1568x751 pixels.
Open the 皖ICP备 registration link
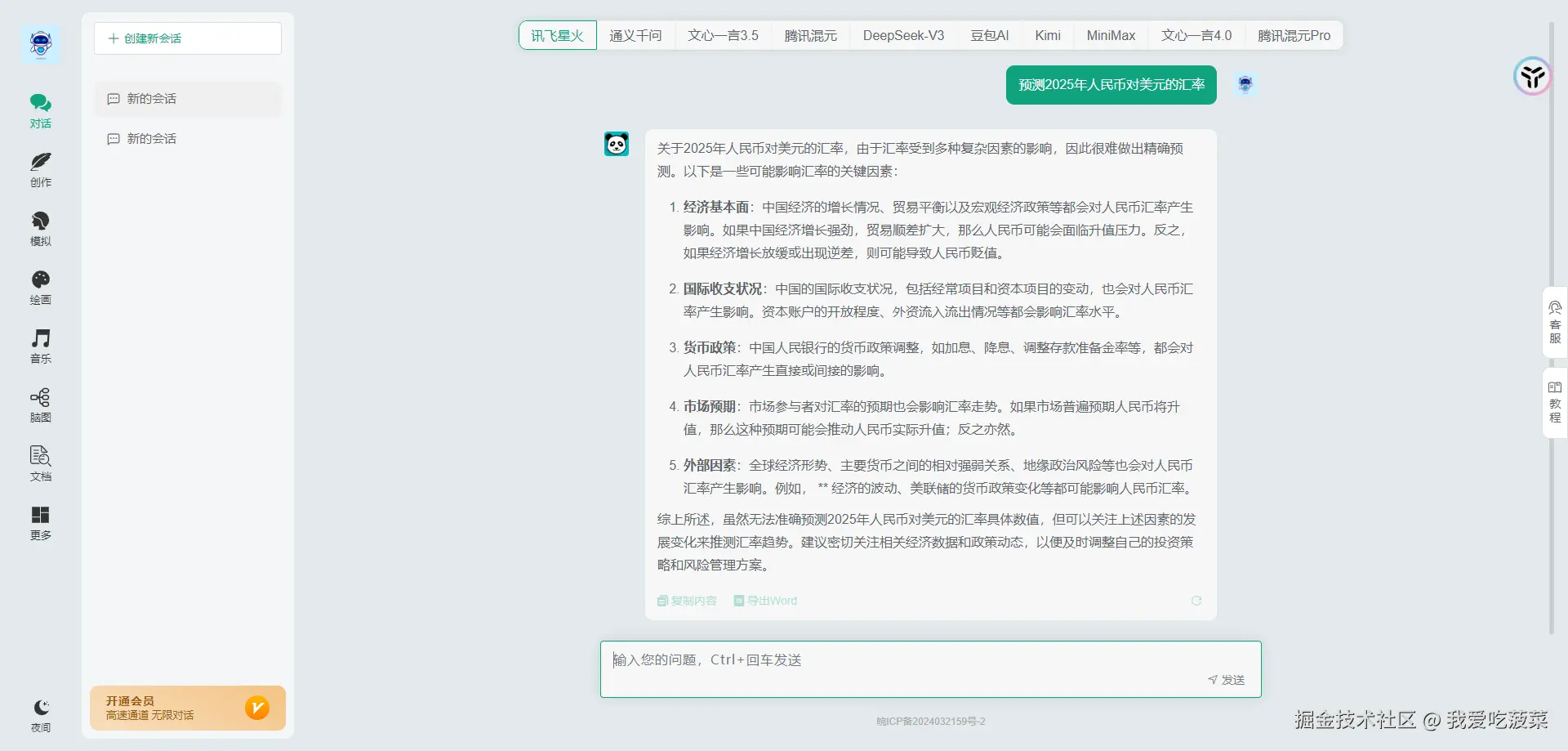pos(931,722)
